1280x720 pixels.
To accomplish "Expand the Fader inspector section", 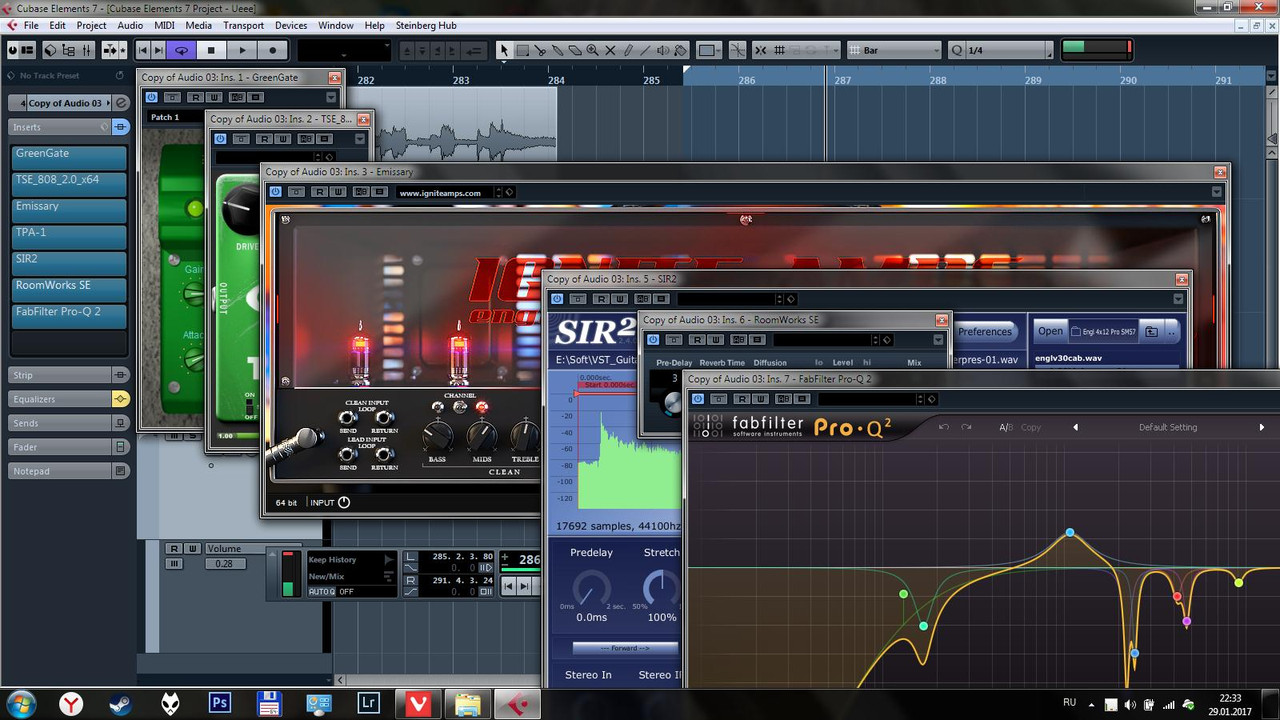I will (60, 447).
